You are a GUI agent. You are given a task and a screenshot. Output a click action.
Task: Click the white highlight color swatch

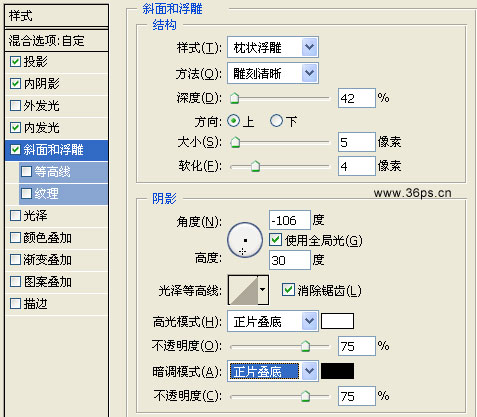pyautogui.click(x=337, y=321)
